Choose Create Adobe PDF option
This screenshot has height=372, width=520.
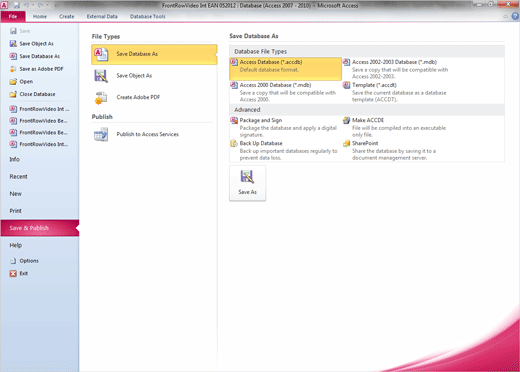point(154,98)
